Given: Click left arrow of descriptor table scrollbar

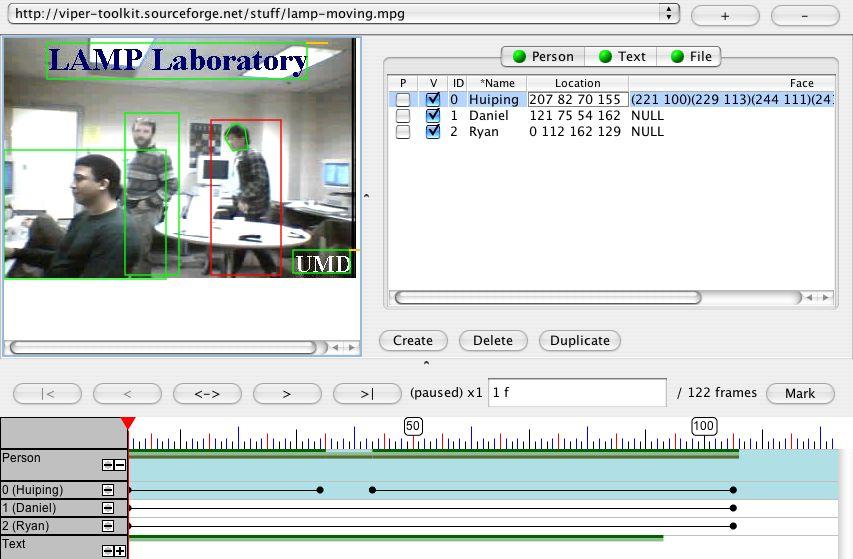Looking at the screenshot, I should click(809, 297).
